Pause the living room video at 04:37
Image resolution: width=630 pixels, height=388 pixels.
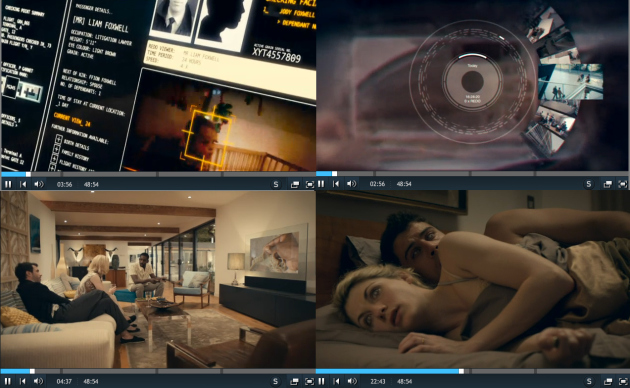pos(8,381)
